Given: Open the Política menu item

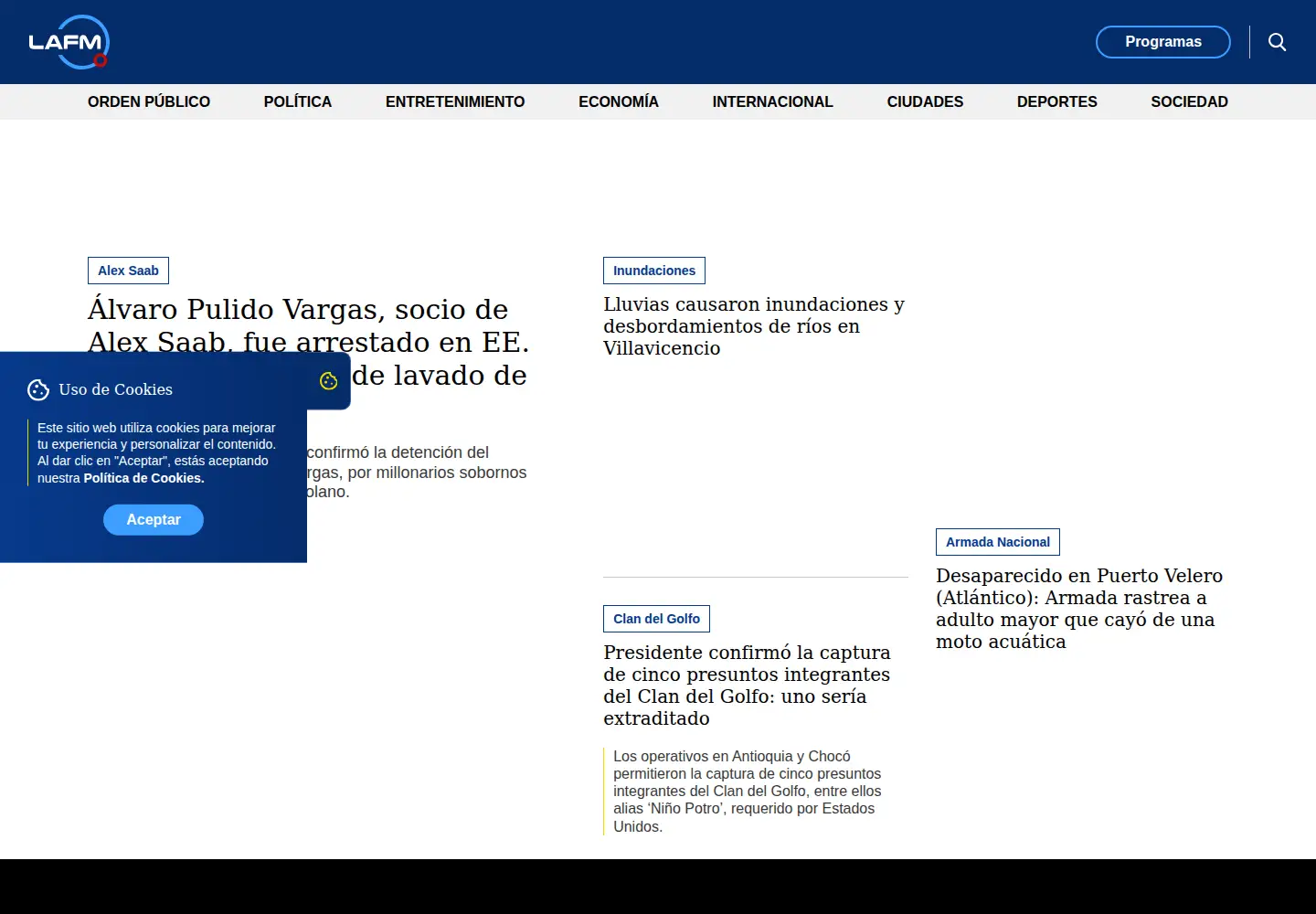Looking at the screenshot, I should click(x=298, y=101).
